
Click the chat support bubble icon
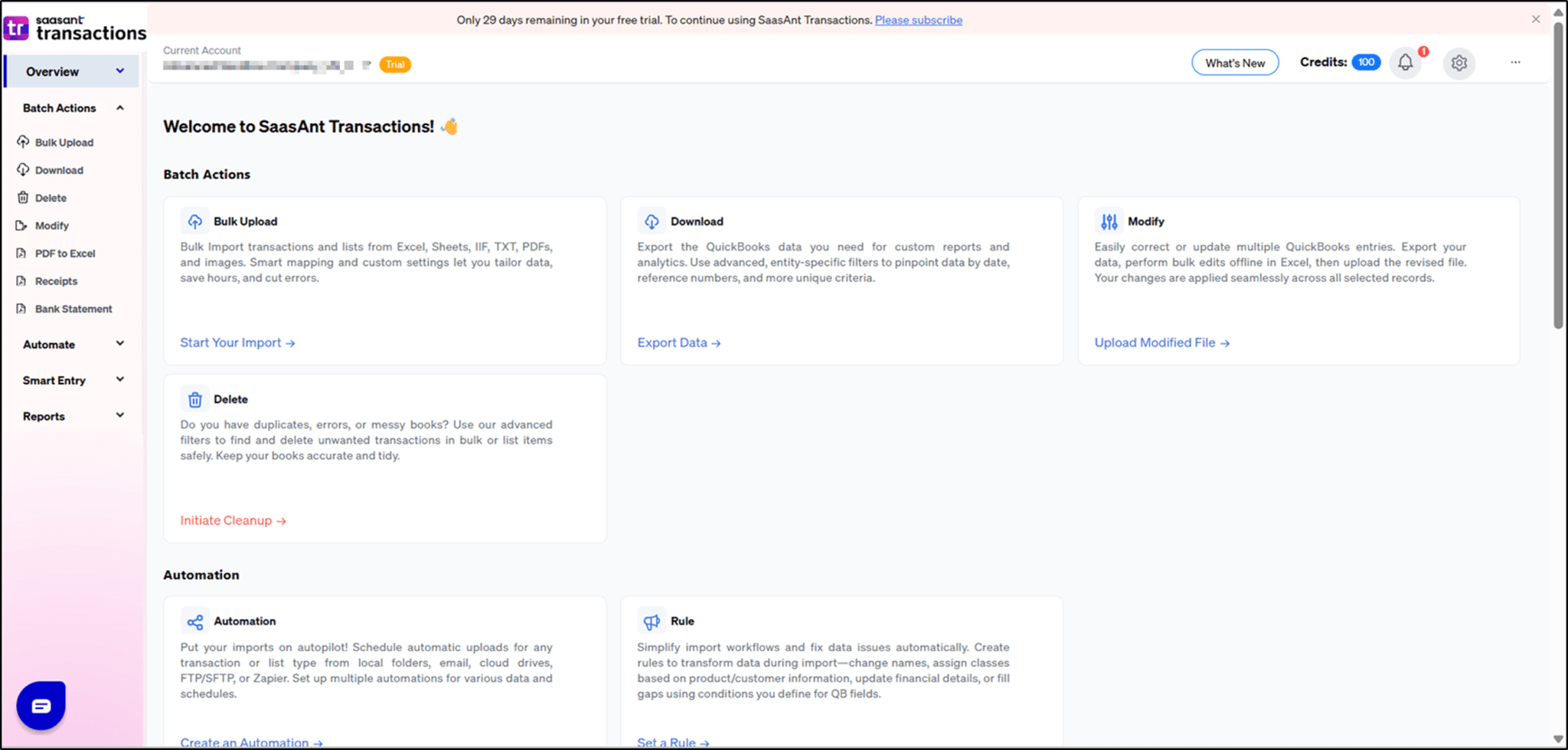tap(41, 705)
